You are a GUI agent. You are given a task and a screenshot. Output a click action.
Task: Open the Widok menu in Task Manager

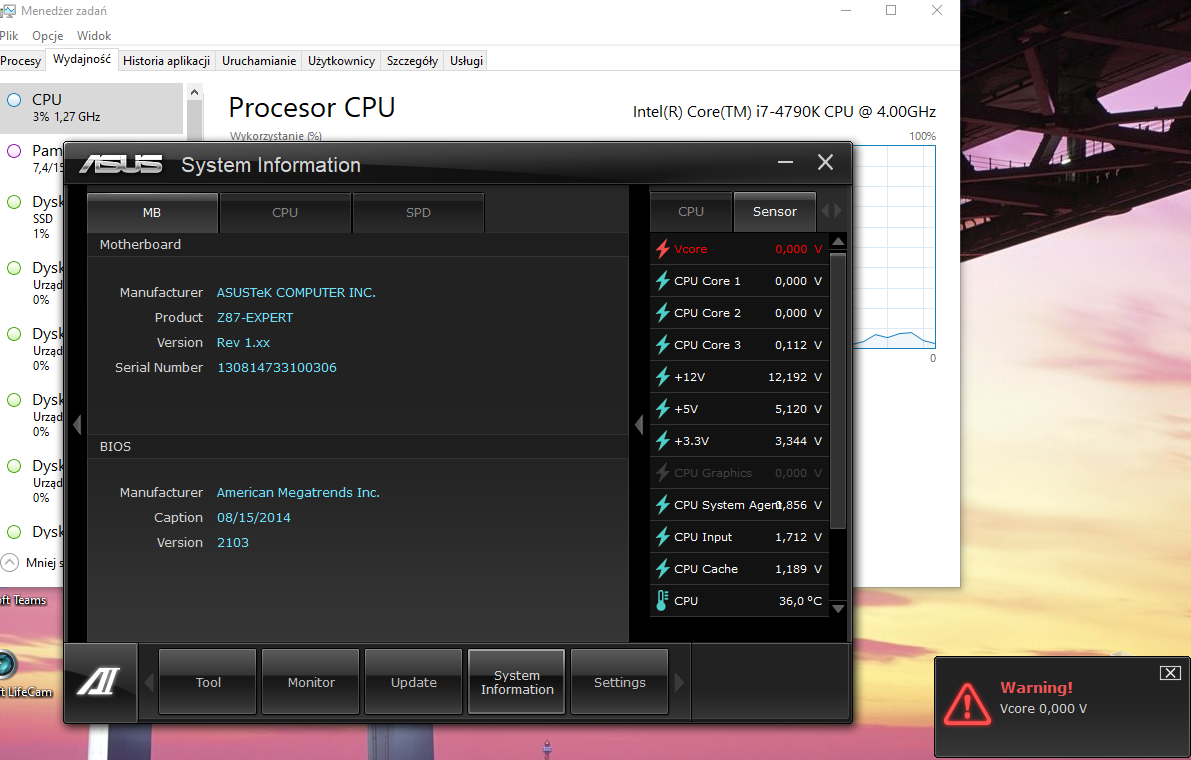94,36
